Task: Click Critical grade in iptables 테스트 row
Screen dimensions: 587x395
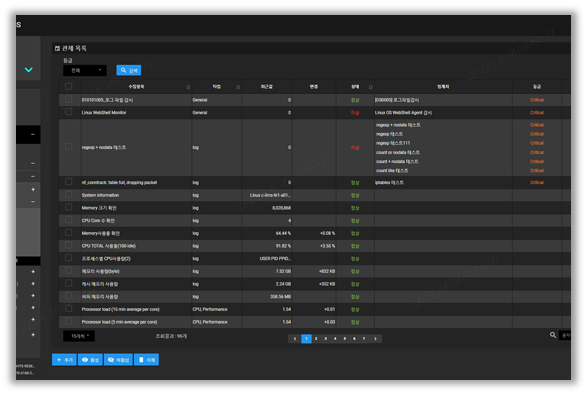Action: pyautogui.click(x=536, y=183)
